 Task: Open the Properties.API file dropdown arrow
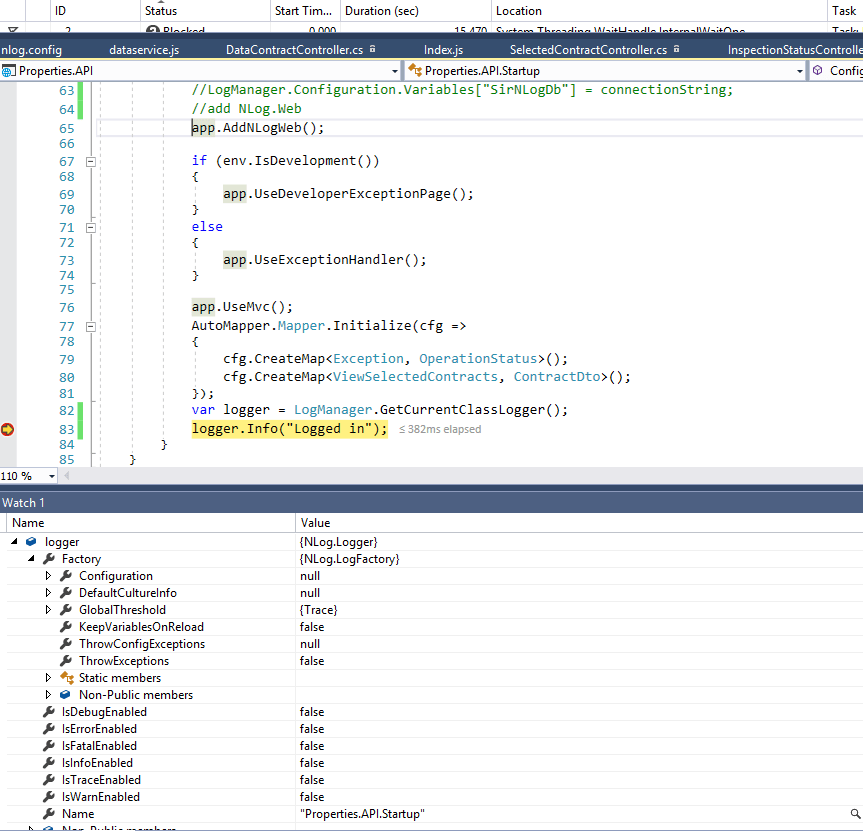tap(396, 71)
